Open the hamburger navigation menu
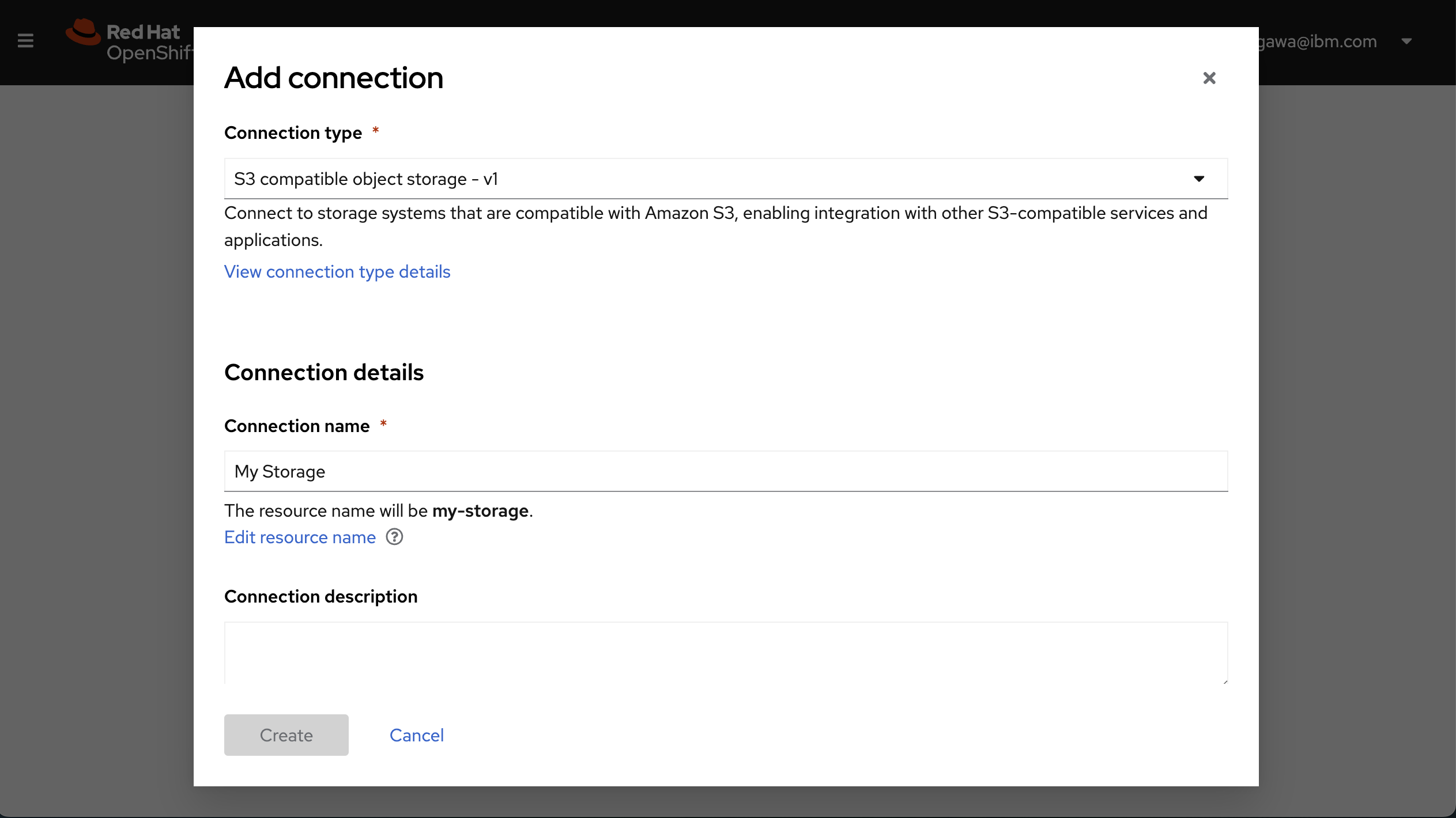 [x=25, y=41]
